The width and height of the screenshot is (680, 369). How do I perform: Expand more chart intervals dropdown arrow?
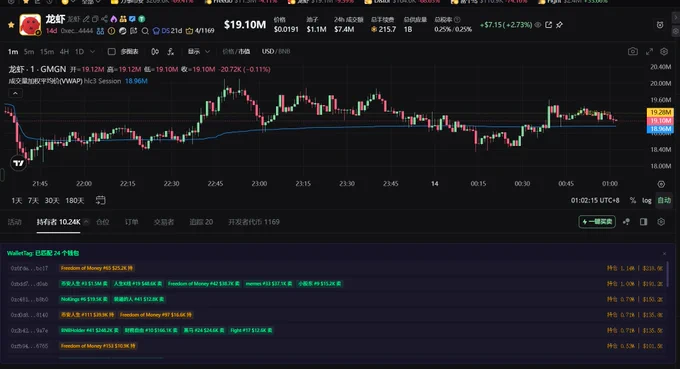(92, 52)
